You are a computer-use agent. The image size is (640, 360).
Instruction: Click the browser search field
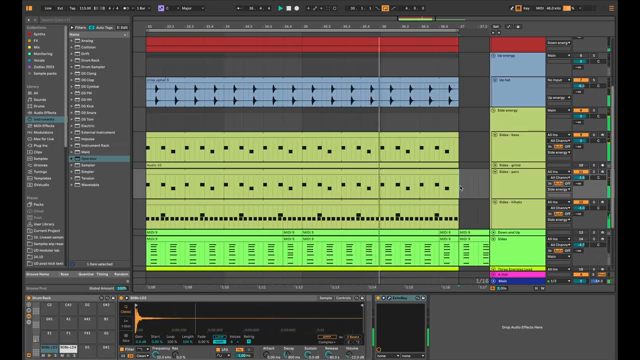click(84, 20)
